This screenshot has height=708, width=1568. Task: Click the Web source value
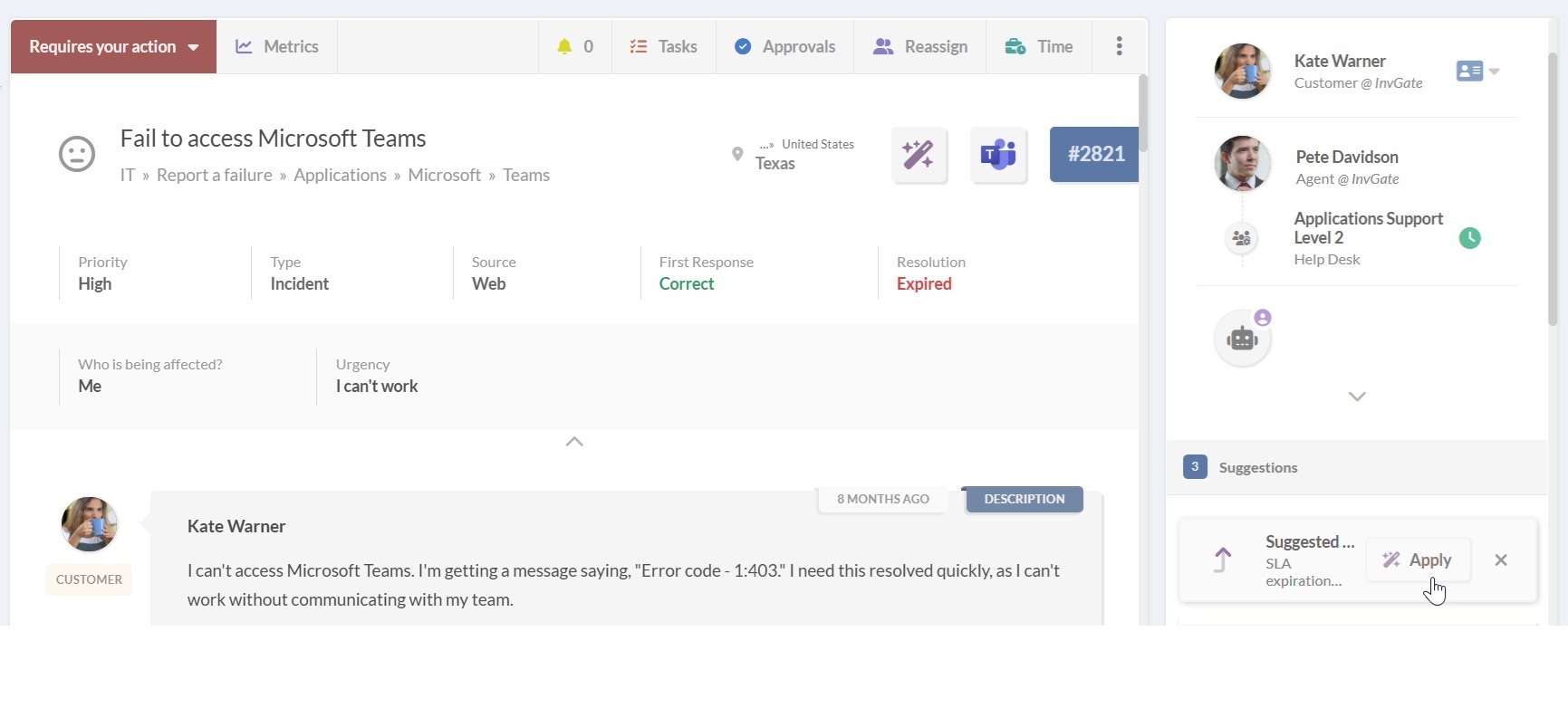[x=489, y=283]
